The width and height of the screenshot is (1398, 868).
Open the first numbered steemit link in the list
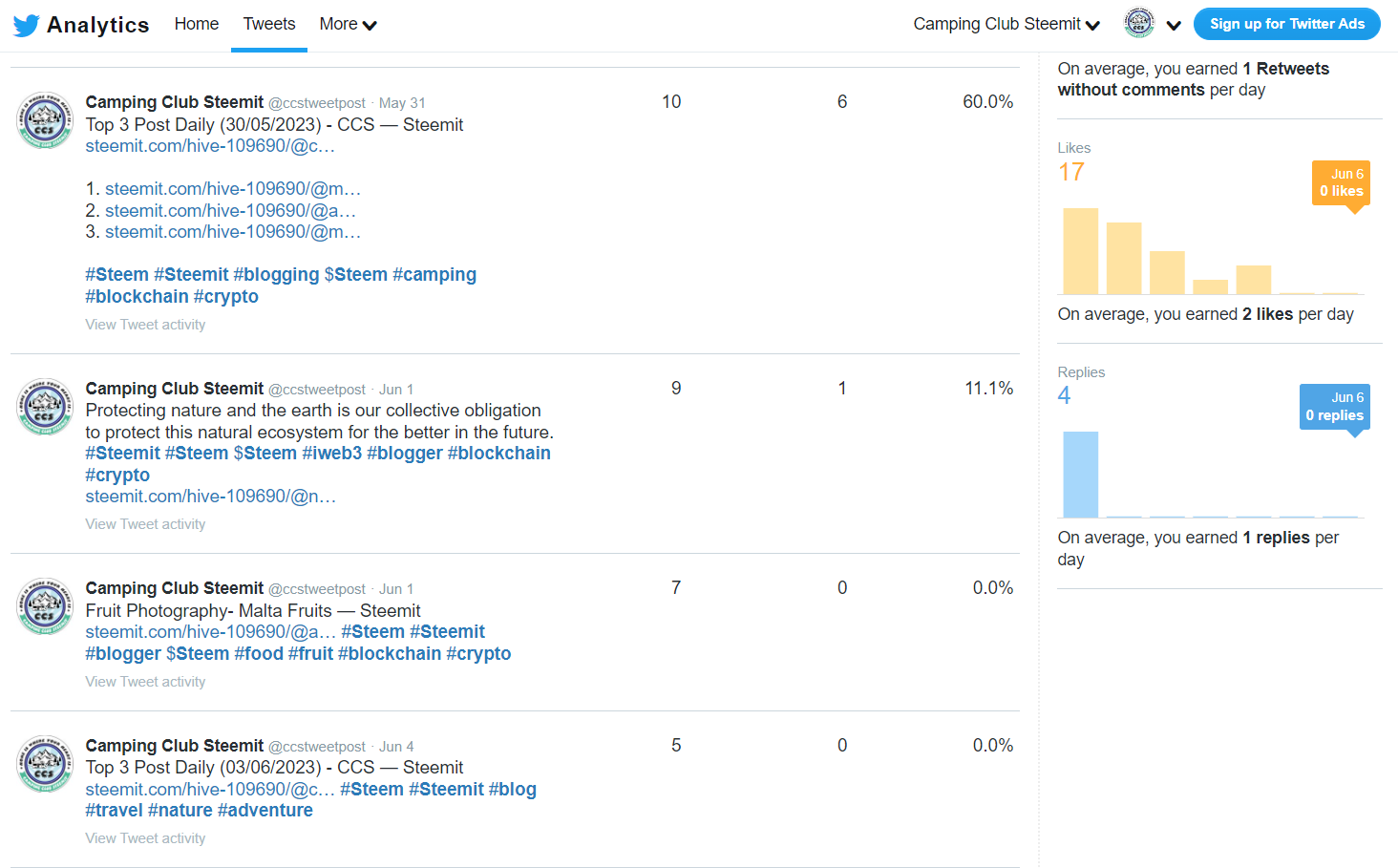[x=233, y=189]
